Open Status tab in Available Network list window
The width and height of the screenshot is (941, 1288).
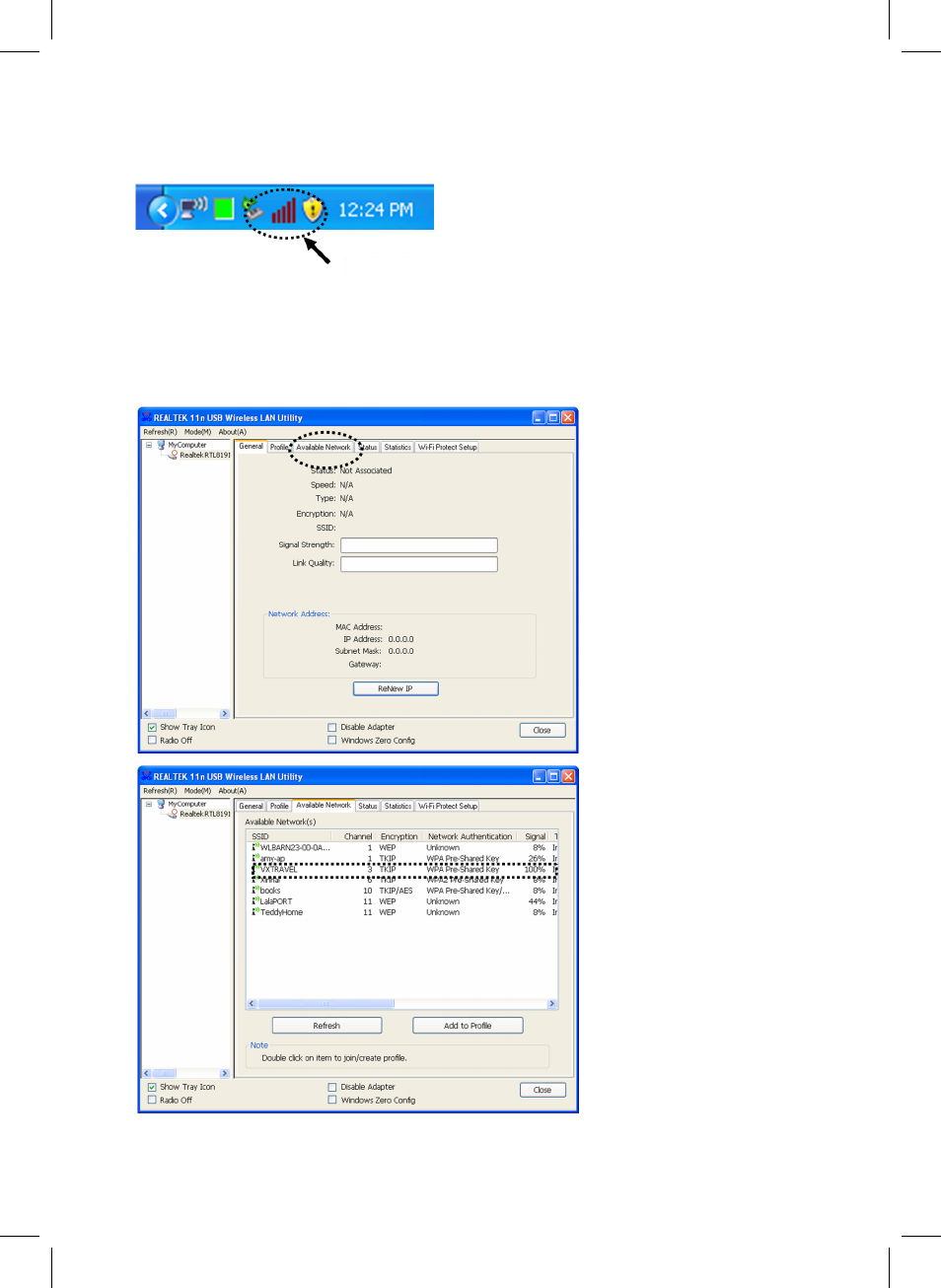click(368, 806)
